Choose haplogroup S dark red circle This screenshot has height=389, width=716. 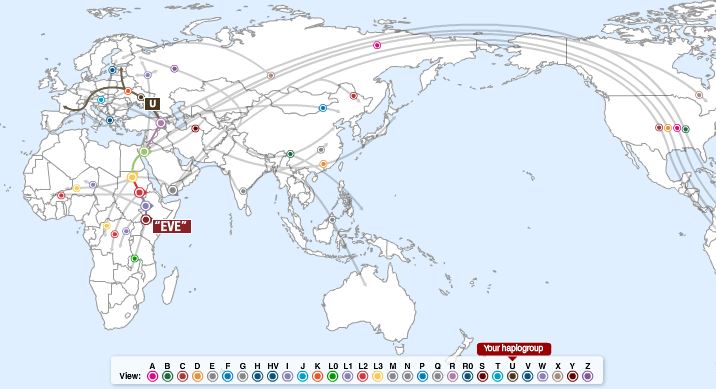482,376
